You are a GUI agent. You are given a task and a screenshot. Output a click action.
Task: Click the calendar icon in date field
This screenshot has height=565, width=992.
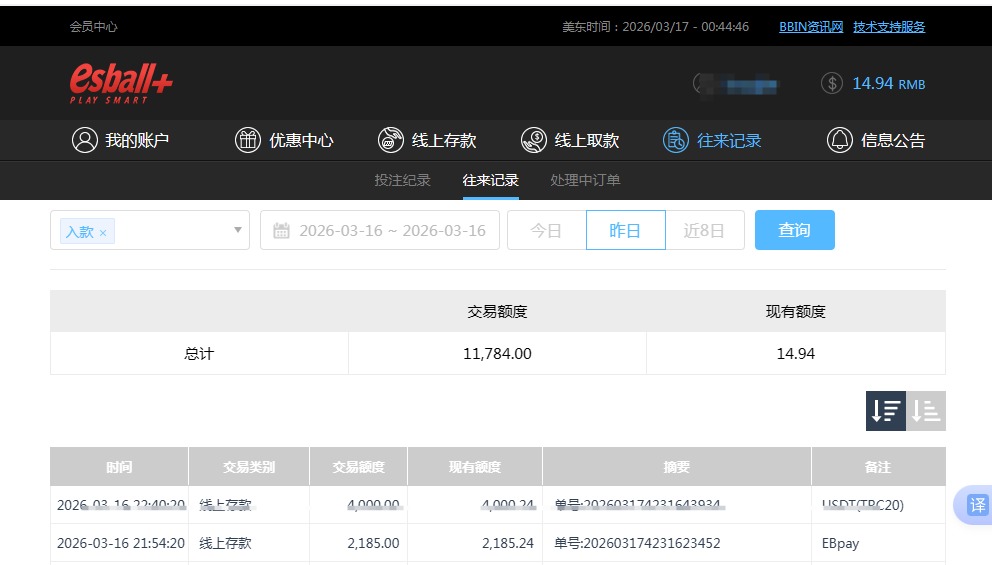pyautogui.click(x=281, y=230)
